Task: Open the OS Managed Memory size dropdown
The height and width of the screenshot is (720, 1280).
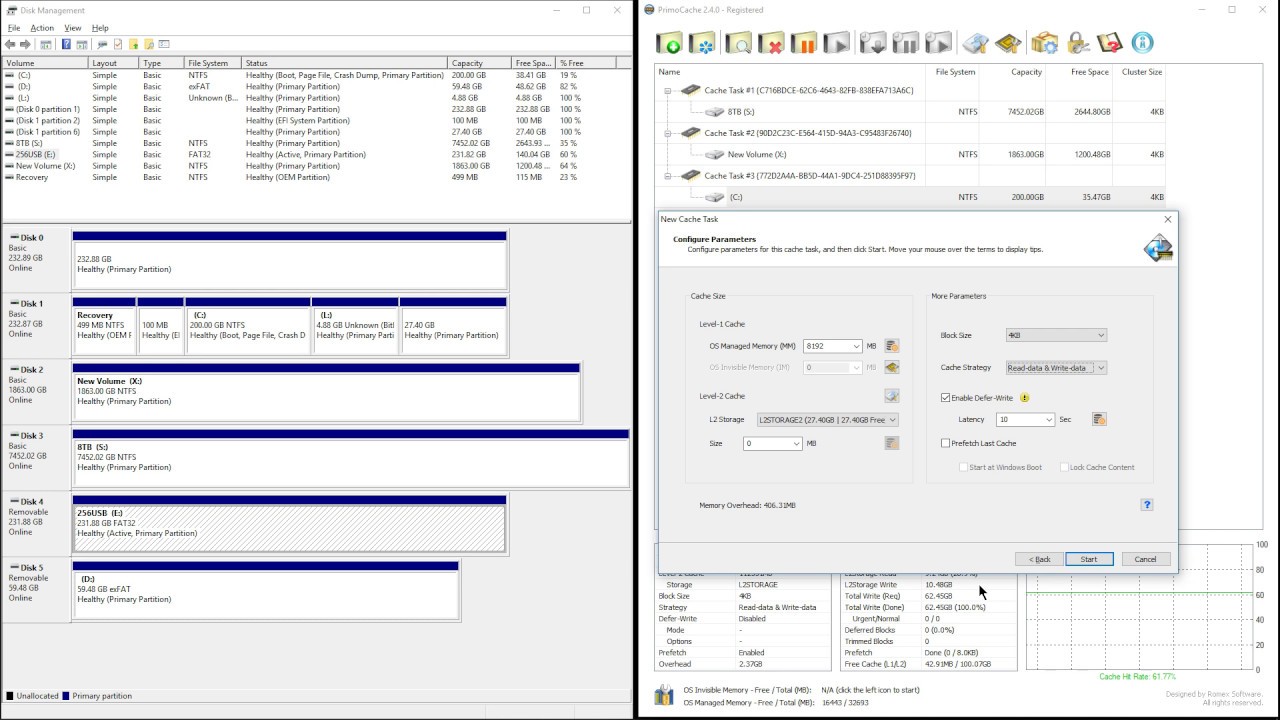Action: [x=856, y=346]
